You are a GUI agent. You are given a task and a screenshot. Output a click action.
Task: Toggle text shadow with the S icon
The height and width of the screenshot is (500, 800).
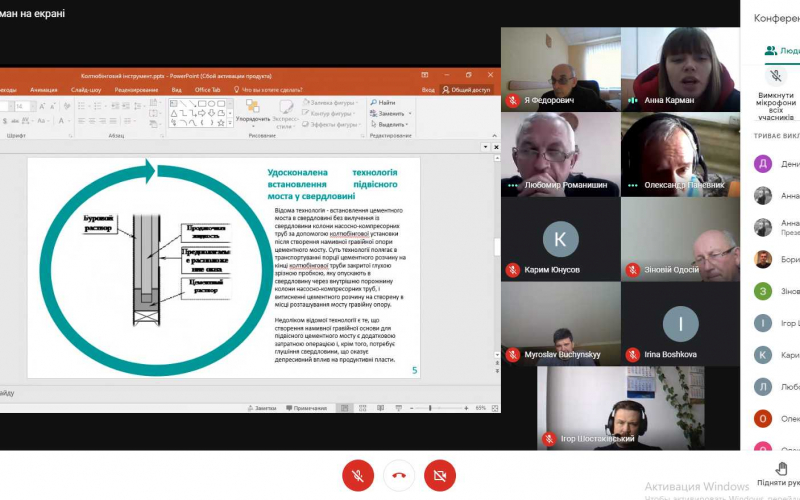point(5,121)
